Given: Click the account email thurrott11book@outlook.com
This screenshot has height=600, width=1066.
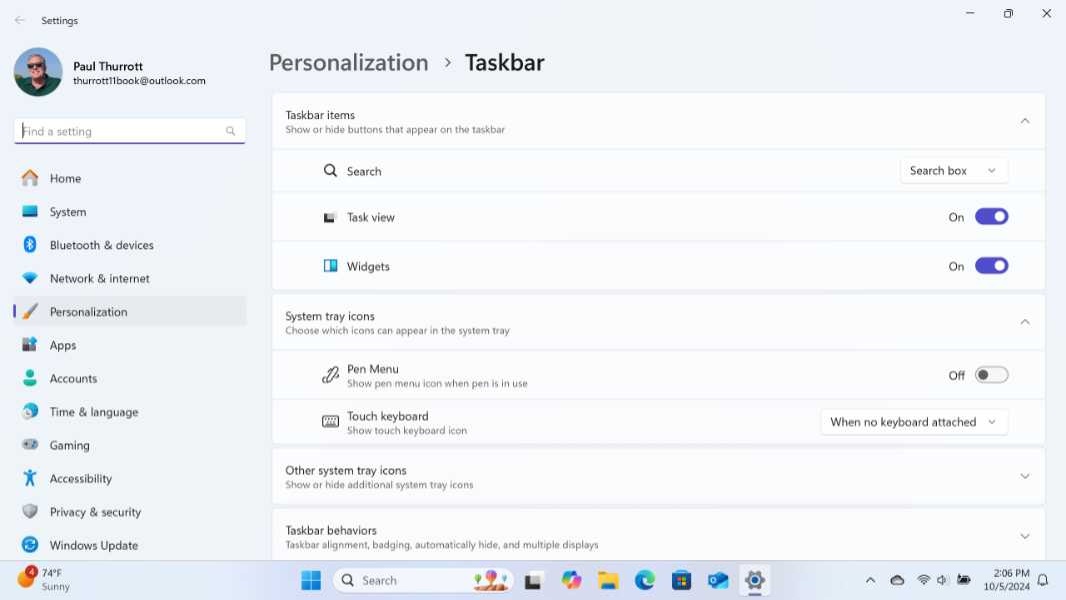Looking at the screenshot, I should 139,81.
